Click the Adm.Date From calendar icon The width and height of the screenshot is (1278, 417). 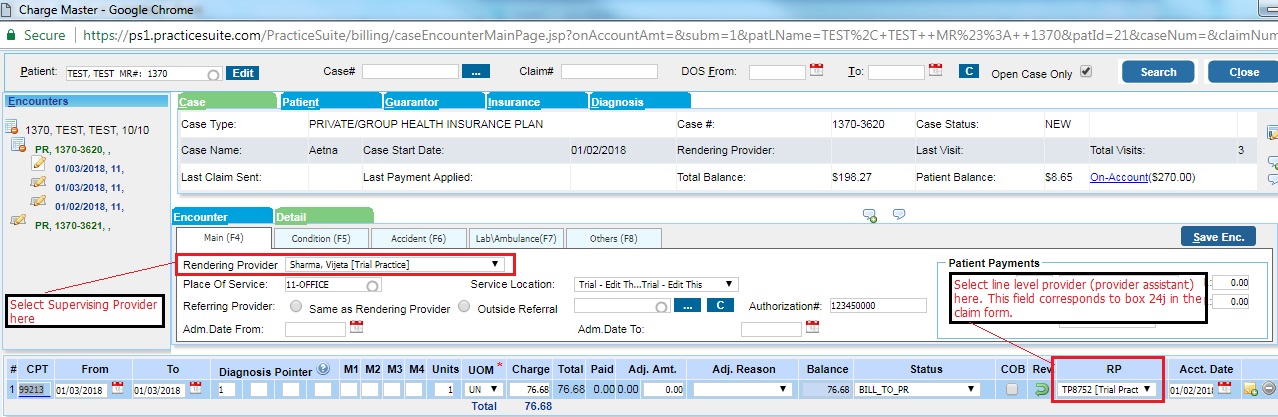[x=357, y=328]
